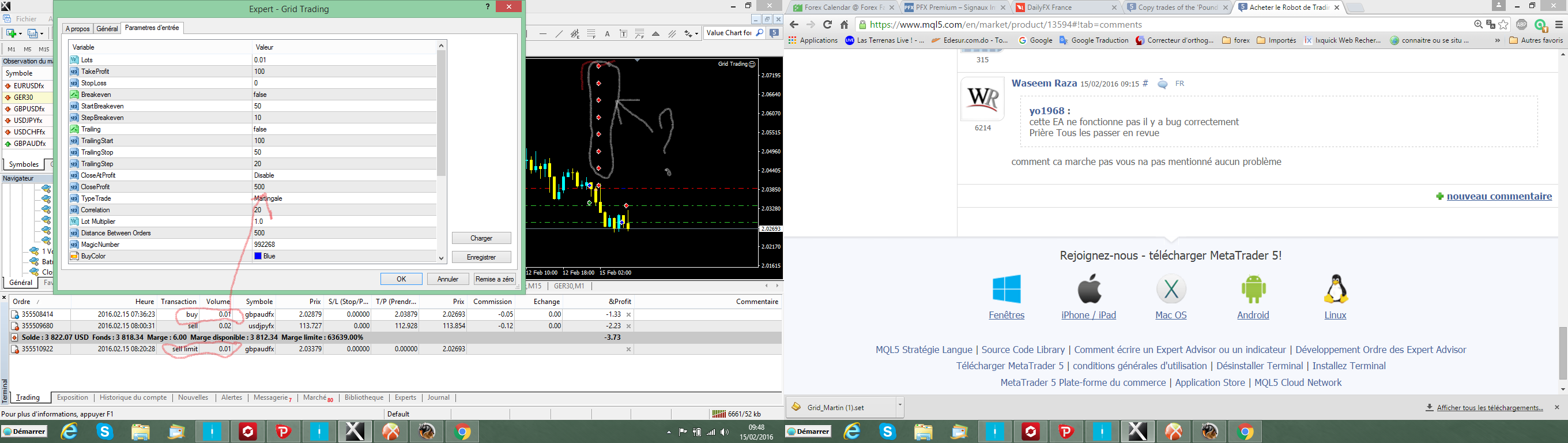Click the reply bubble icon beside Waseem Raza's comment
Viewport: 1568px width, 443px height.
click(1162, 84)
